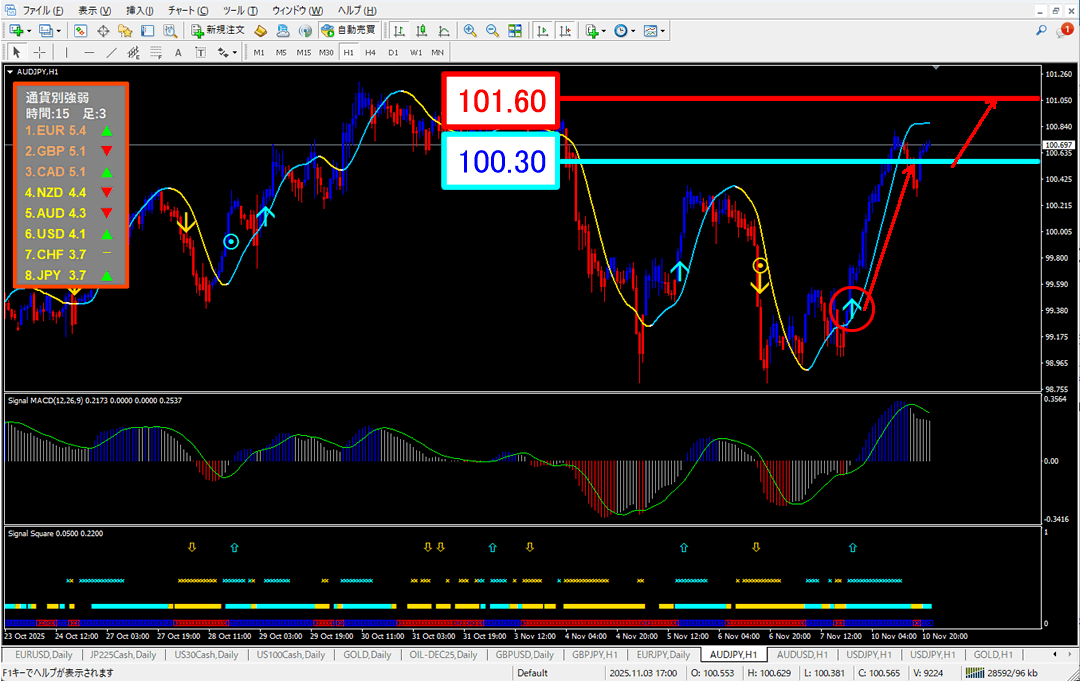
Task: Click the 新規注文 new order button
Action: click(x=217, y=31)
